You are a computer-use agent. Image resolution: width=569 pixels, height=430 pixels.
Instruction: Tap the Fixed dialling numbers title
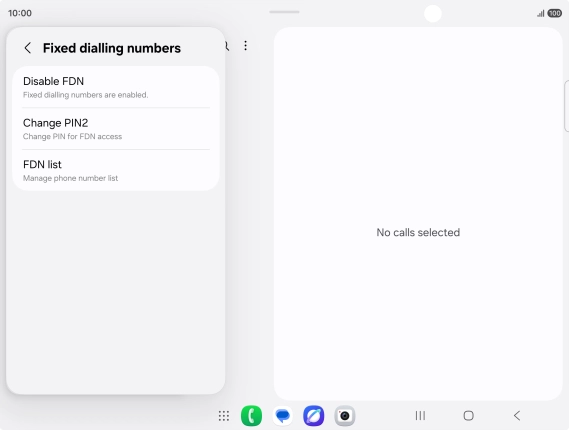click(112, 48)
